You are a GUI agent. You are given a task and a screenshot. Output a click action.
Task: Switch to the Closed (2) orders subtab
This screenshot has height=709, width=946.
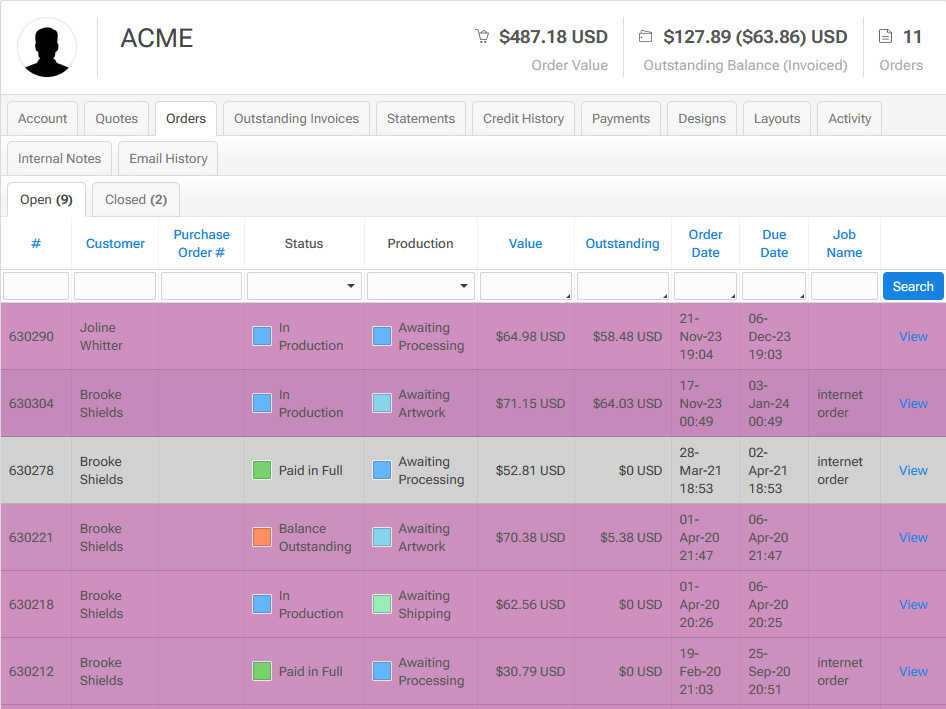click(x=136, y=200)
